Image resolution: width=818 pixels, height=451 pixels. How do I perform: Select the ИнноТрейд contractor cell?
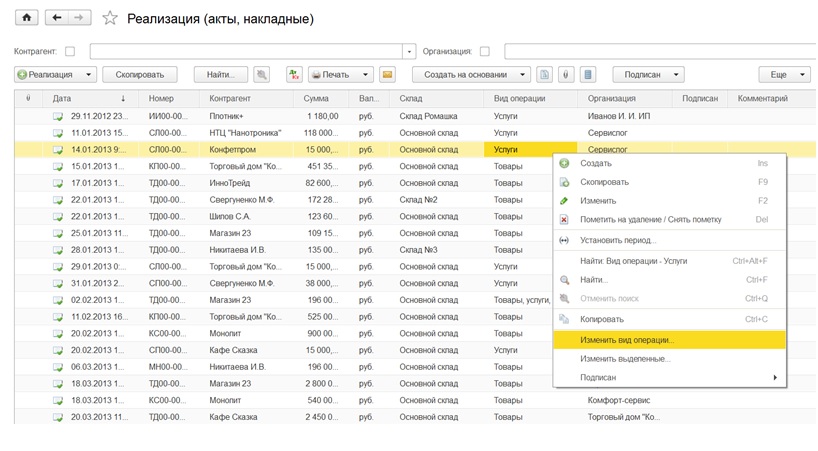click(x=246, y=183)
